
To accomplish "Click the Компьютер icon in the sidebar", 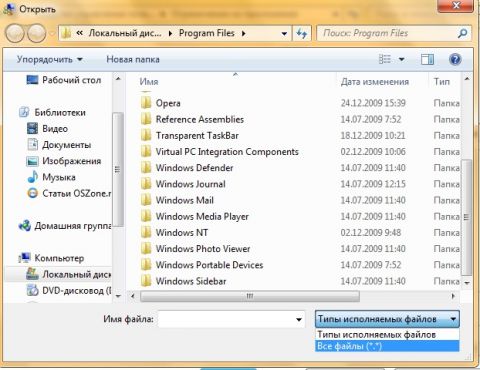I will pyautogui.click(x=25, y=258).
